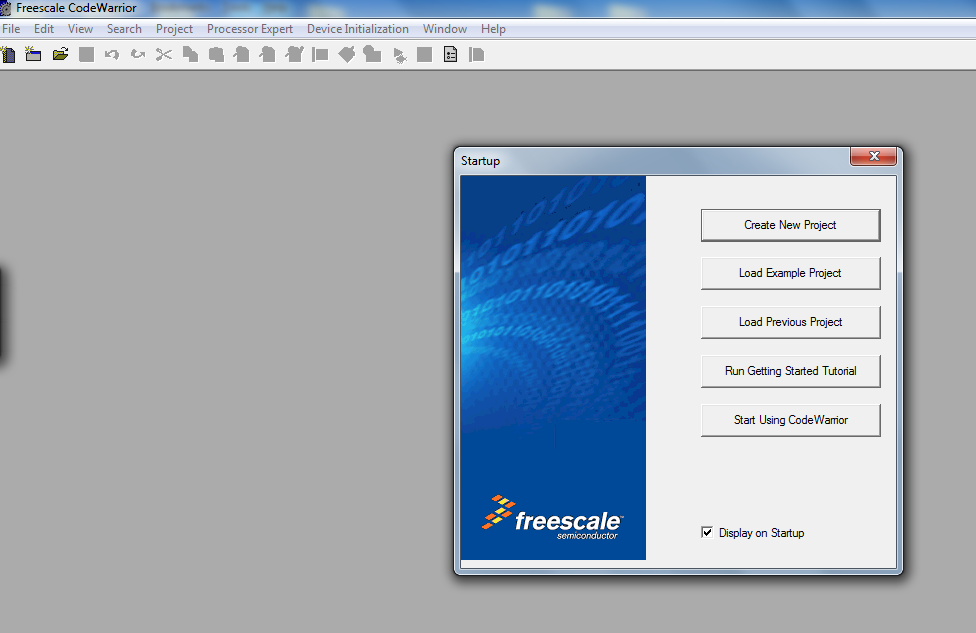Open the File menu

pos(11,29)
